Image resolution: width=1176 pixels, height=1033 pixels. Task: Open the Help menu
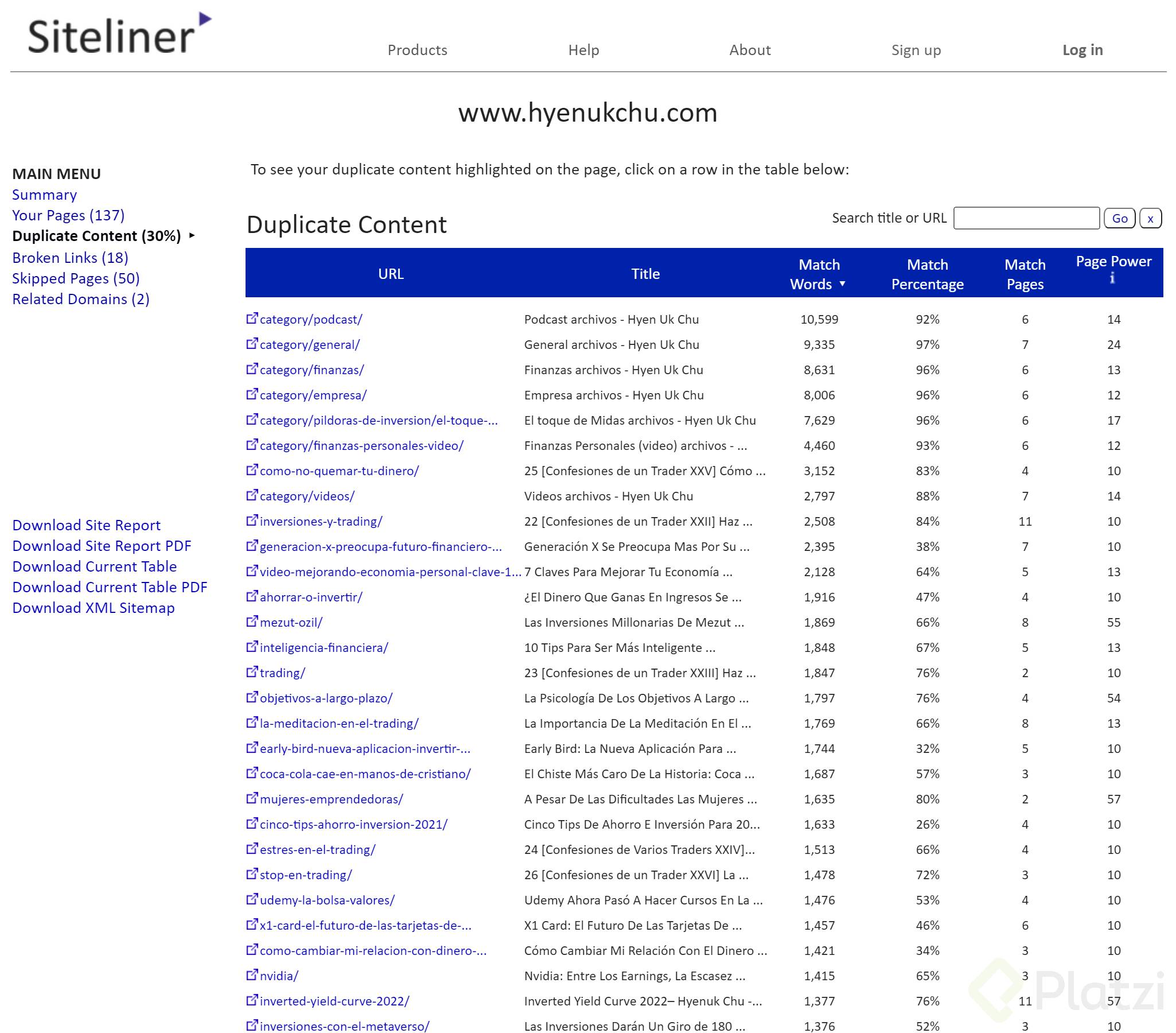(x=583, y=50)
